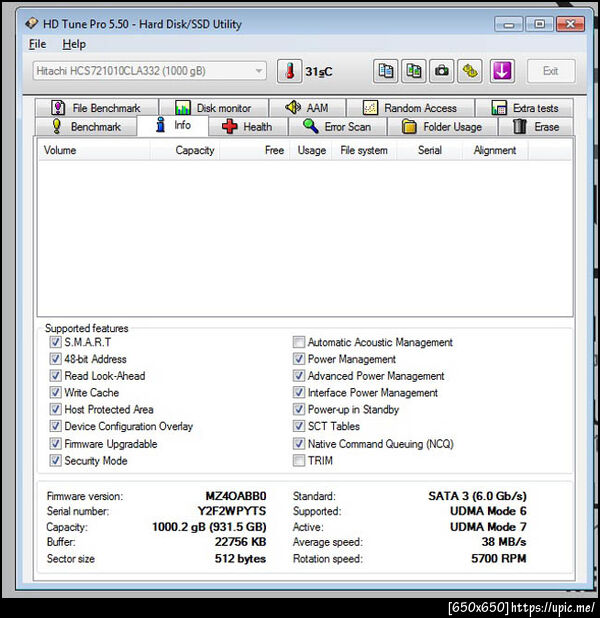Click buffer value 22756 KB
The width and height of the screenshot is (600, 618).
[240, 542]
